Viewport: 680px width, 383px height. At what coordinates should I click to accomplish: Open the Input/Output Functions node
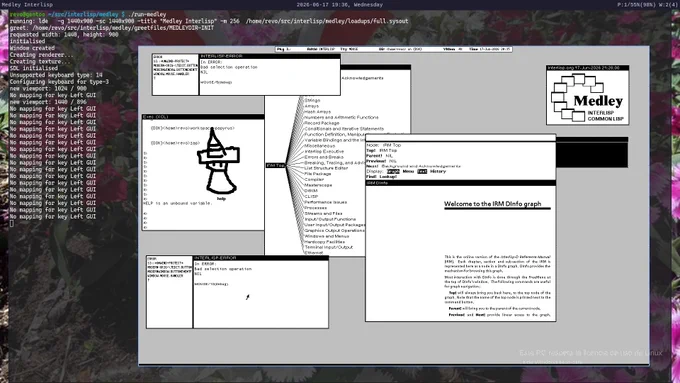click(330, 219)
